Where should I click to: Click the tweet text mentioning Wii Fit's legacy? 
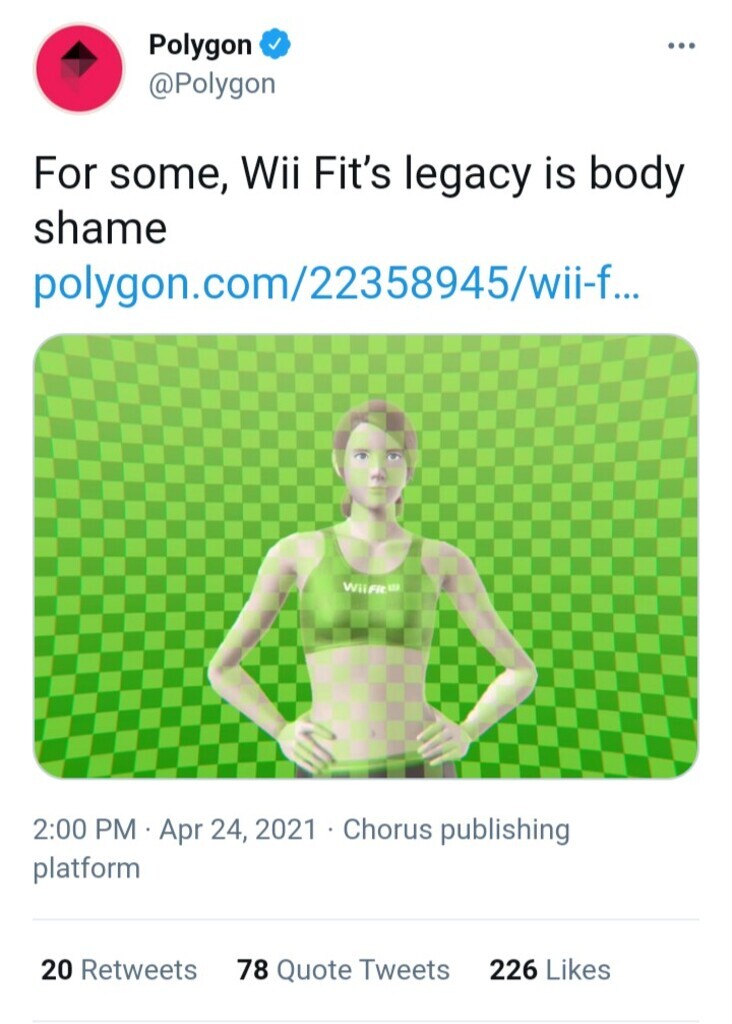click(x=358, y=200)
